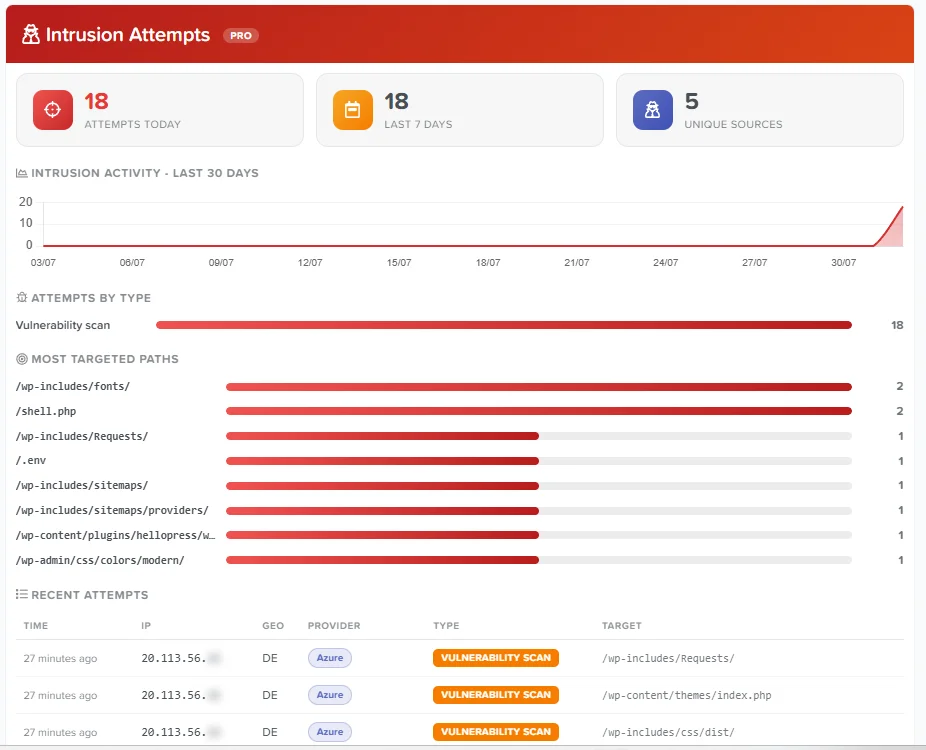Click the 5 Unique Sources count
The width and height of the screenshot is (926, 750).
coord(692,101)
